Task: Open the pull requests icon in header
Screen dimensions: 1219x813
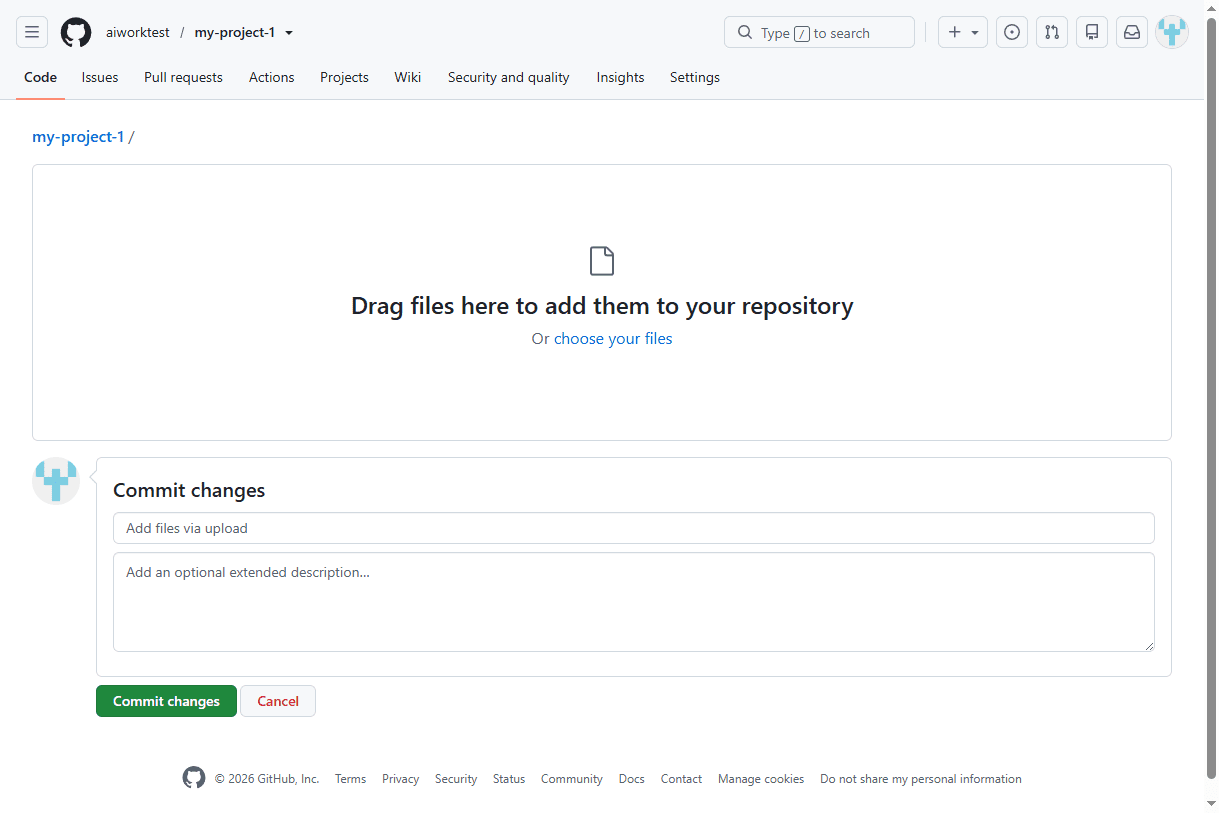Action: pos(1052,32)
